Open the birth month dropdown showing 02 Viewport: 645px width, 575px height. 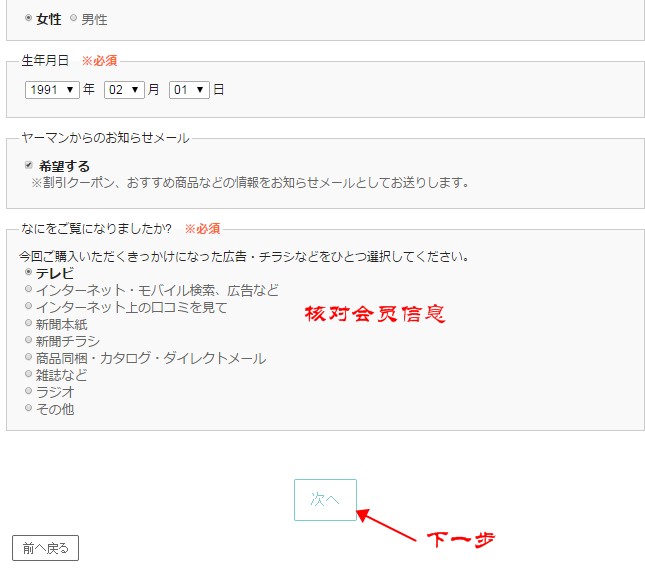coord(124,89)
